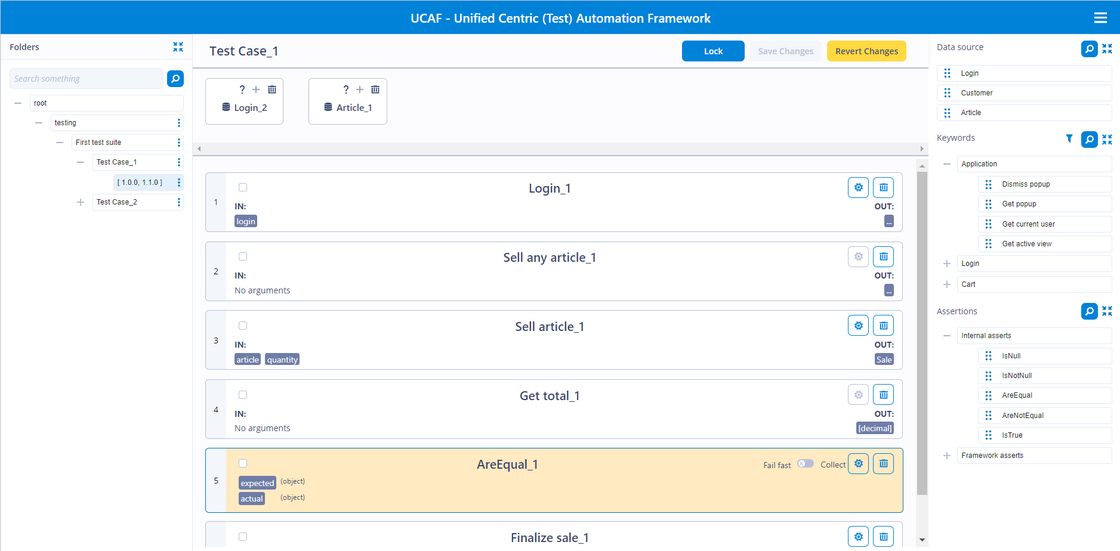Click the drag handle of the IsNull assertion

coord(989,355)
